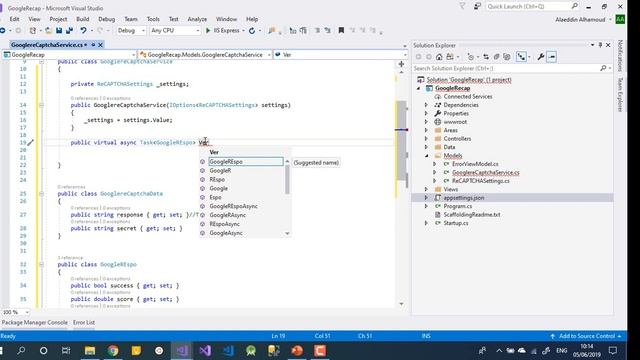Click the notifications flag icon in title bar
The height and width of the screenshot is (360, 640).
(x=462, y=6)
